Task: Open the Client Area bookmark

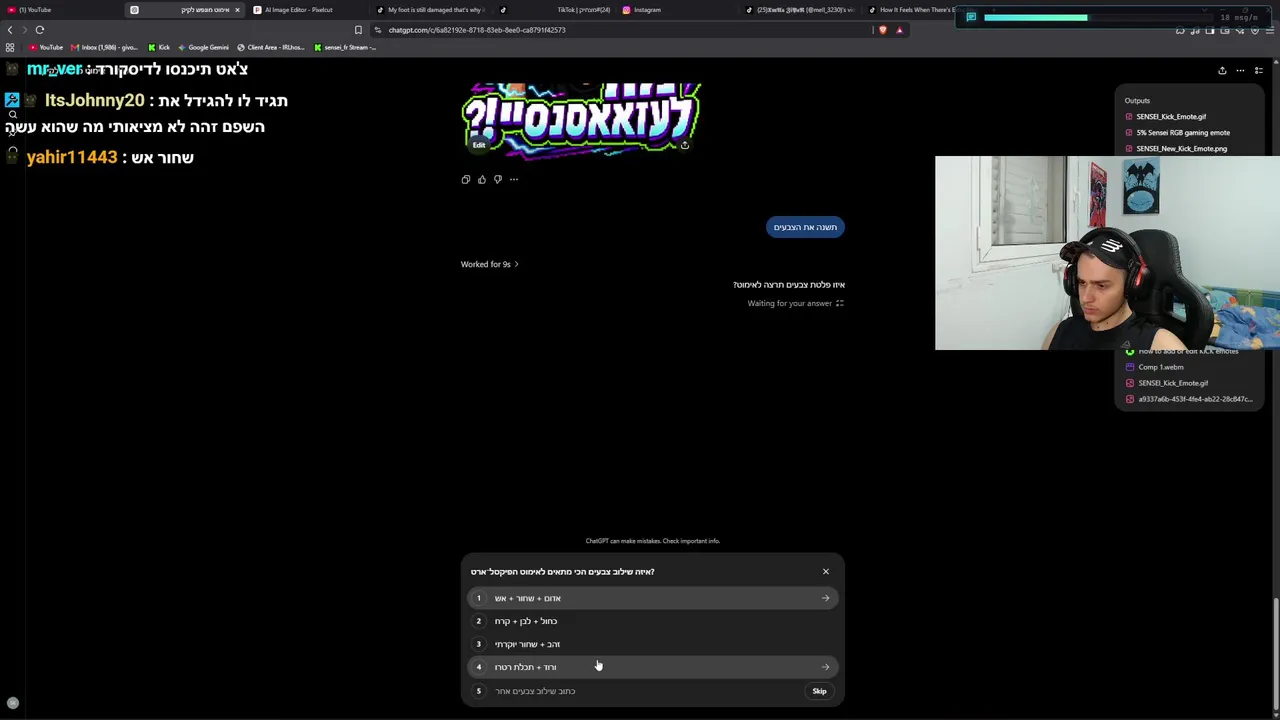Action: (271, 47)
